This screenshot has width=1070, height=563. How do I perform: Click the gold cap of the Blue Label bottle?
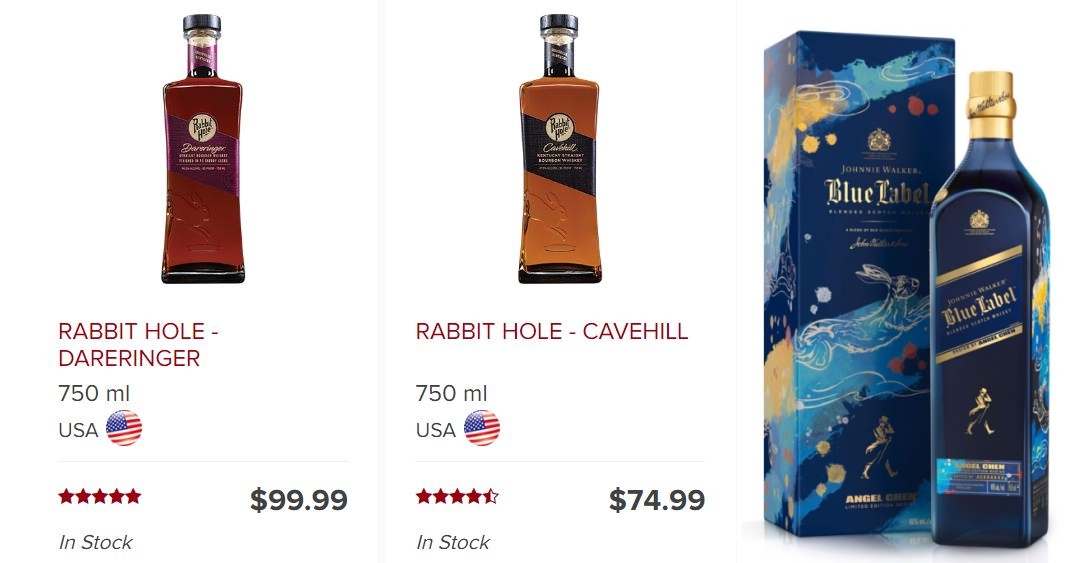(x=990, y=104)
